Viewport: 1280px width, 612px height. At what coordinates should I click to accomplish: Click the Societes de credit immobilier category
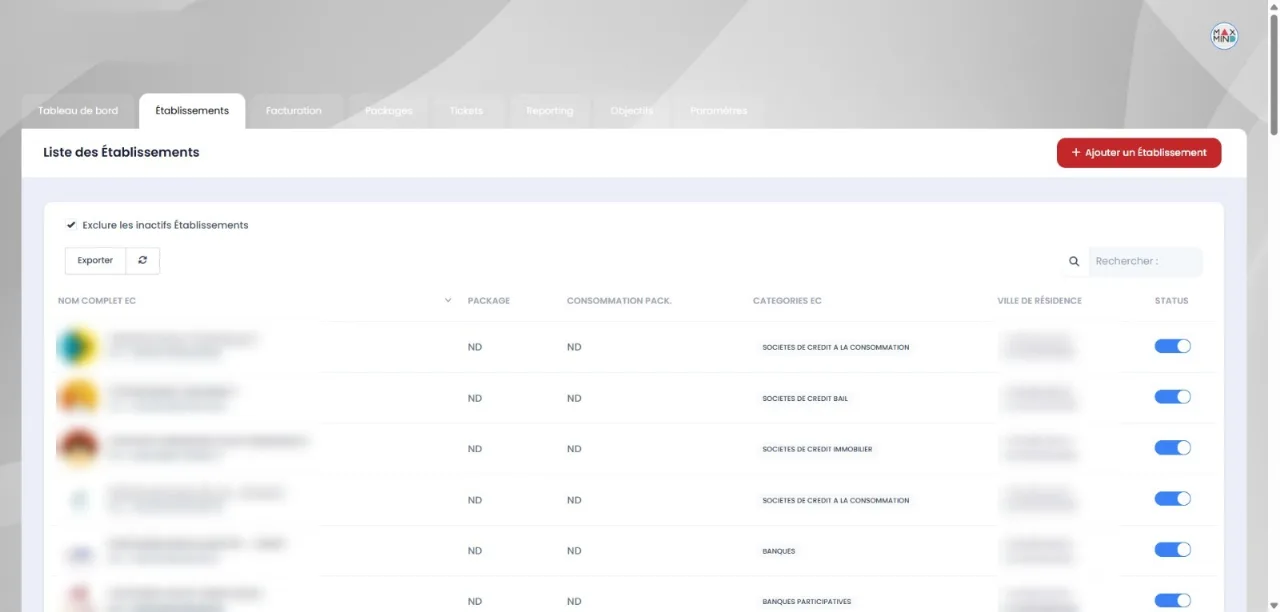(x=817, y=449)
